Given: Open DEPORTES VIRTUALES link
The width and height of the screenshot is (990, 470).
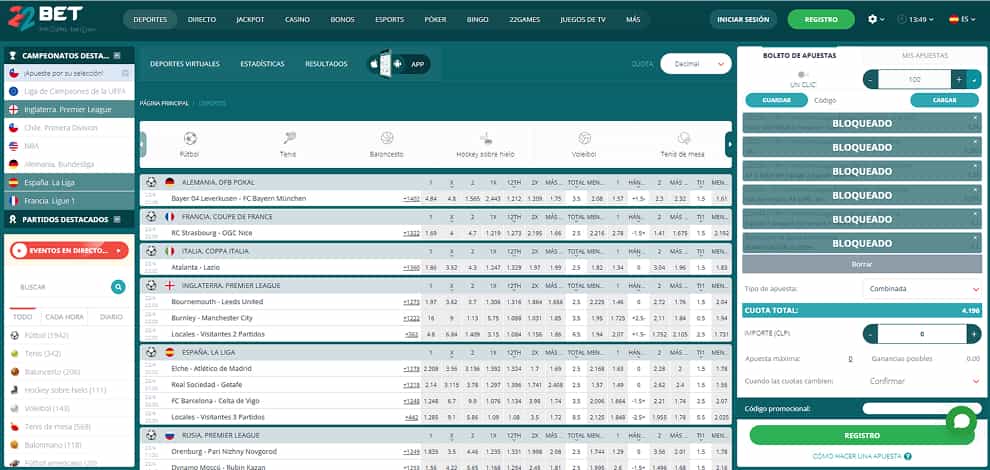Looking at the screenshot, I should click(185, 64).
